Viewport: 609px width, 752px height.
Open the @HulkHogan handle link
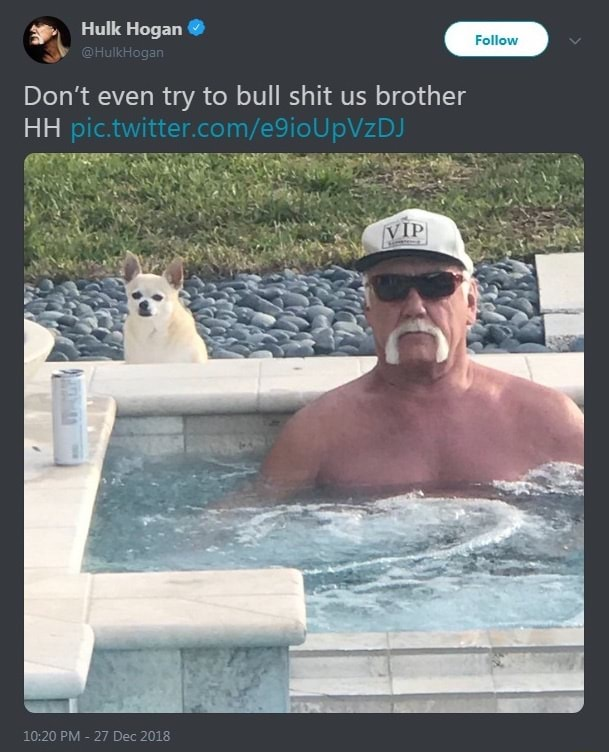(122, 52)
